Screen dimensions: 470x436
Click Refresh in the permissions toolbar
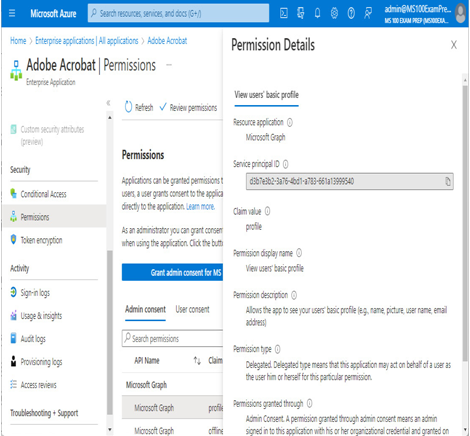coord(139,107)
